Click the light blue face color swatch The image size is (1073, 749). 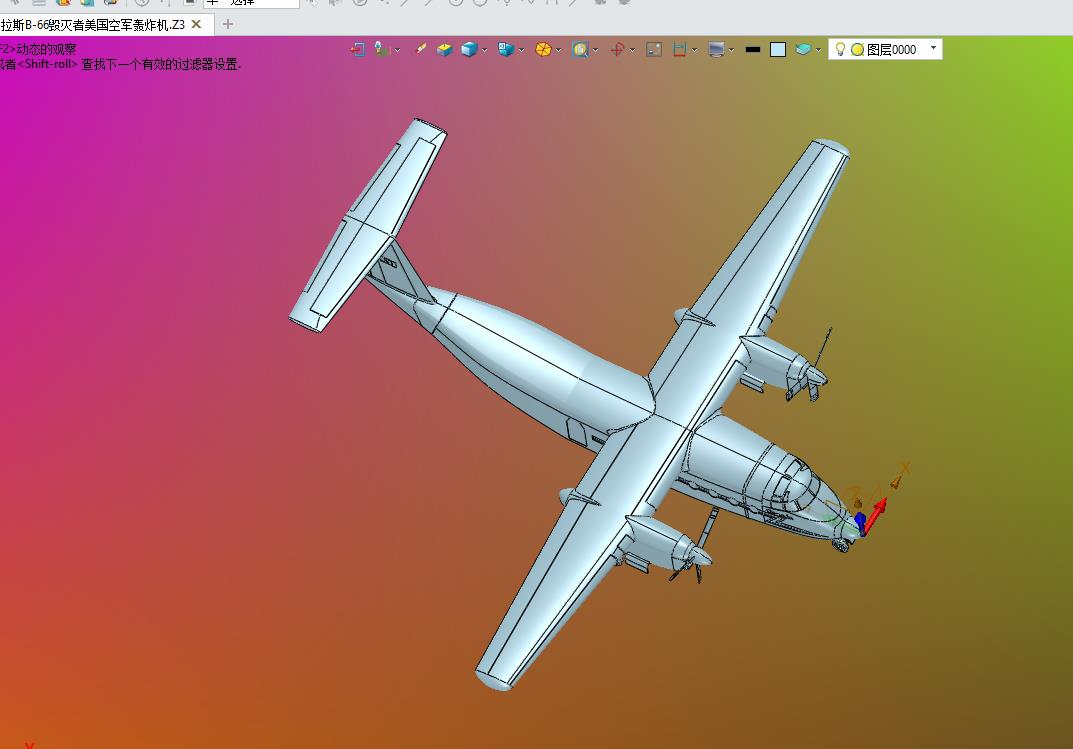pos(777,49)
